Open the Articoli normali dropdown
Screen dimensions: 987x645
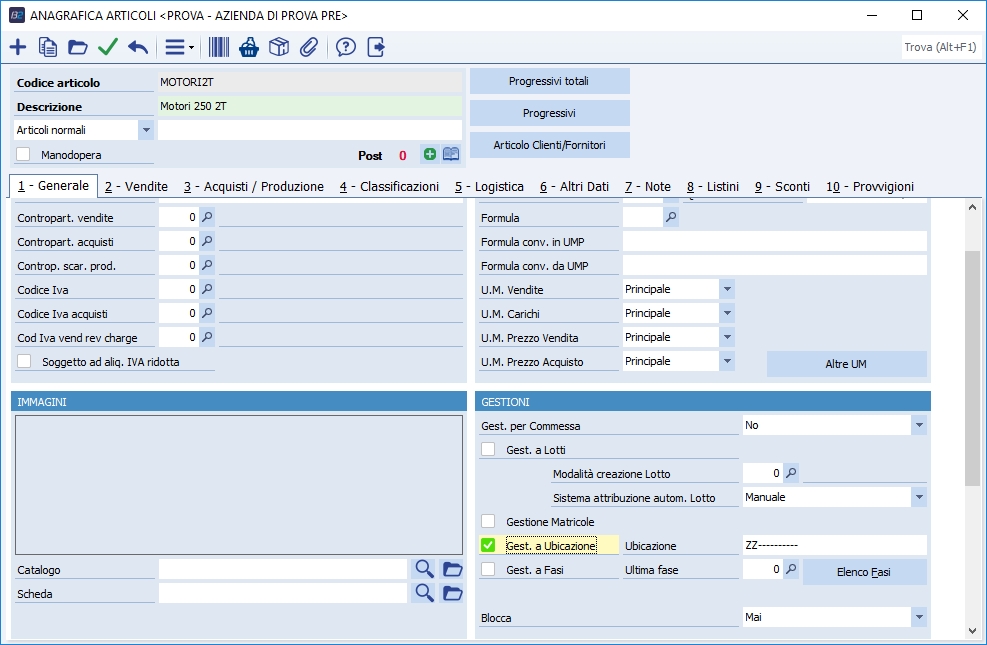145,130
